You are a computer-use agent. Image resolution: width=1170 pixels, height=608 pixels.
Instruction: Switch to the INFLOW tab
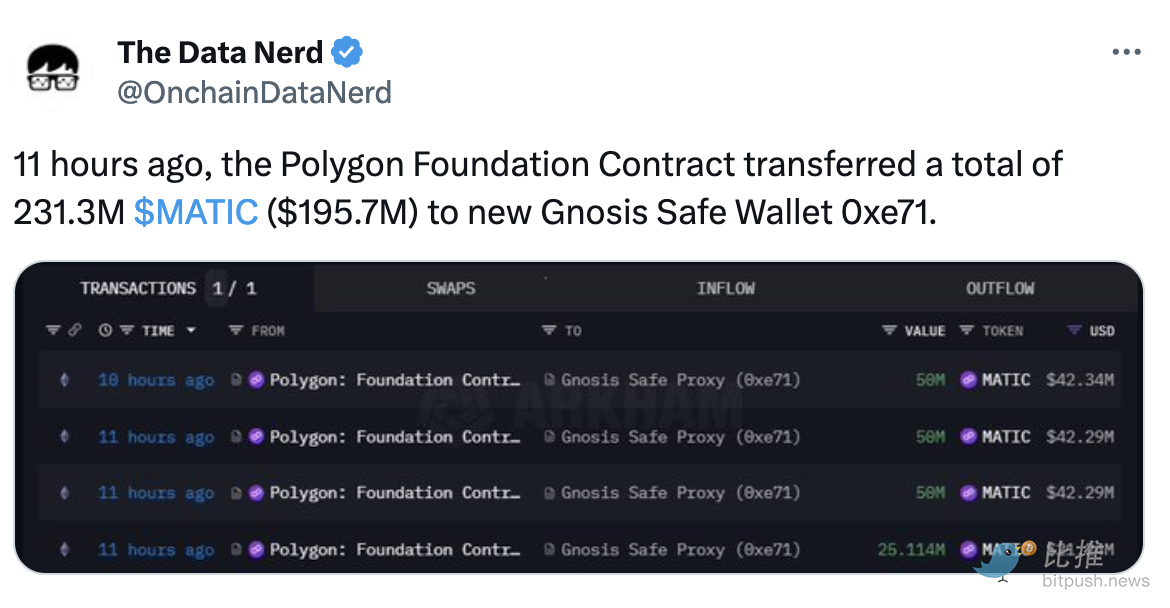(x=725, y=289)
